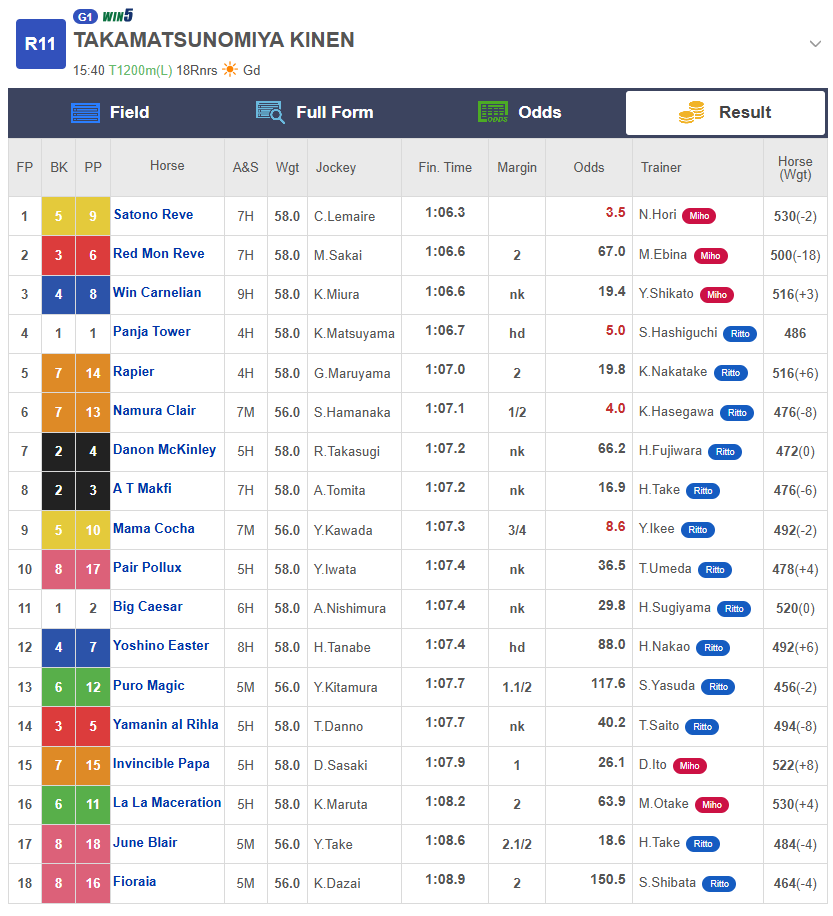The height and width of the screenshot is (916, 833).
Task: Click Ritto badge beside H.Nakao
Action: point(713,648)
